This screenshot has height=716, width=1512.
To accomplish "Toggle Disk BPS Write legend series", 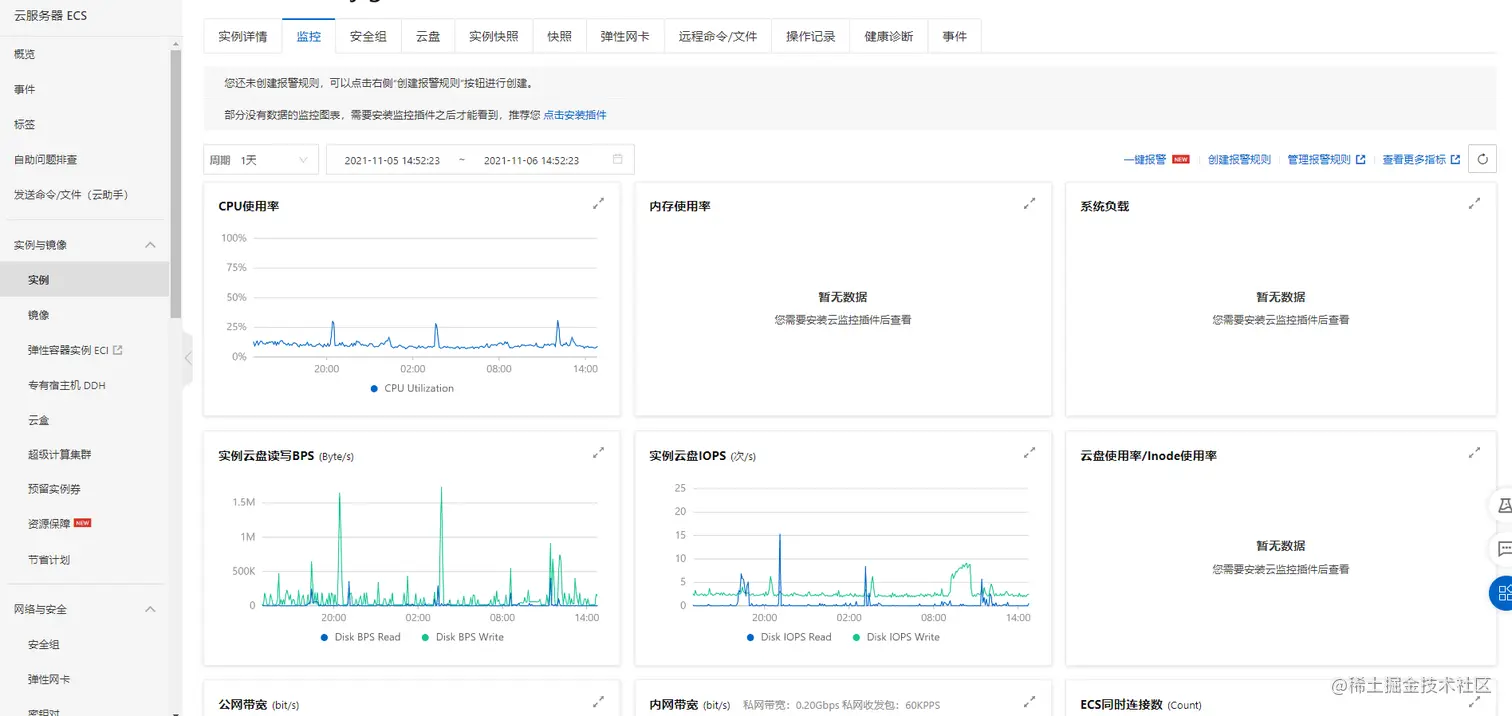I will (462, 637).
